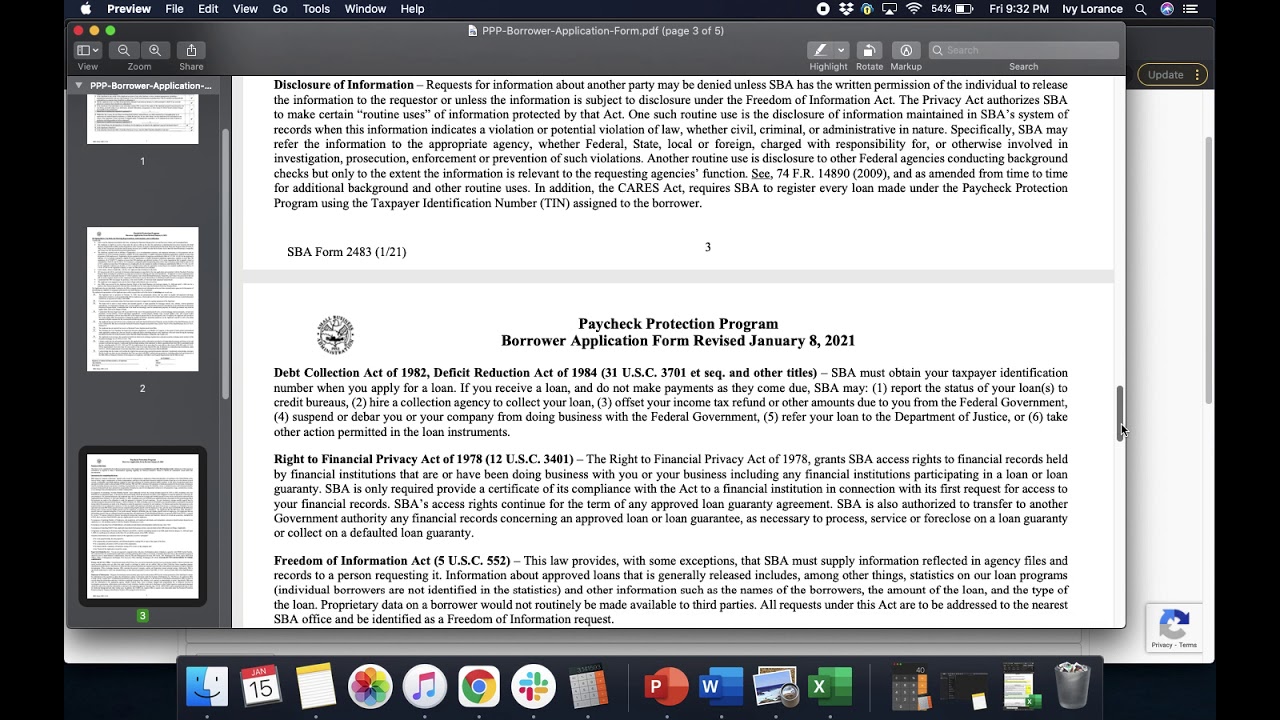Open the Tools menu
The width and height of the screenshot is (1280, 720).
pos(316,9)
